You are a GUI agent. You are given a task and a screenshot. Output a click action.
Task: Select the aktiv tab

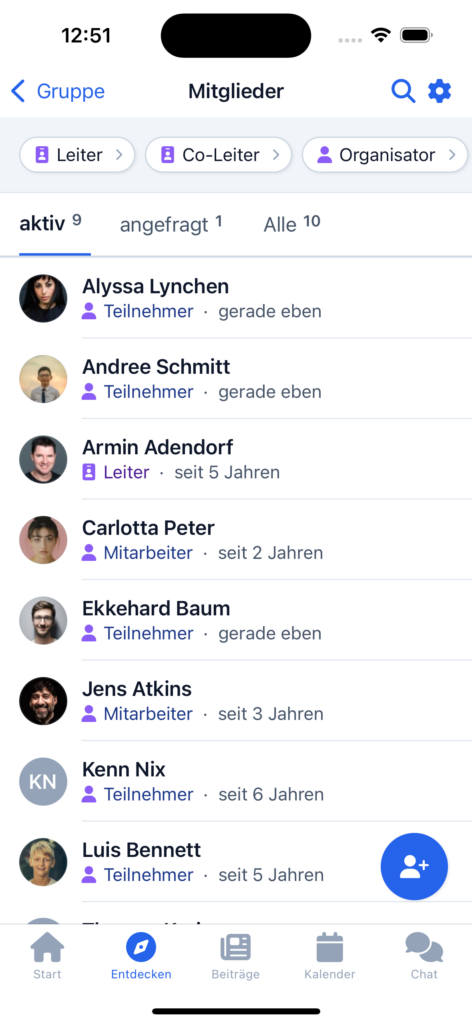pos(50,225)
